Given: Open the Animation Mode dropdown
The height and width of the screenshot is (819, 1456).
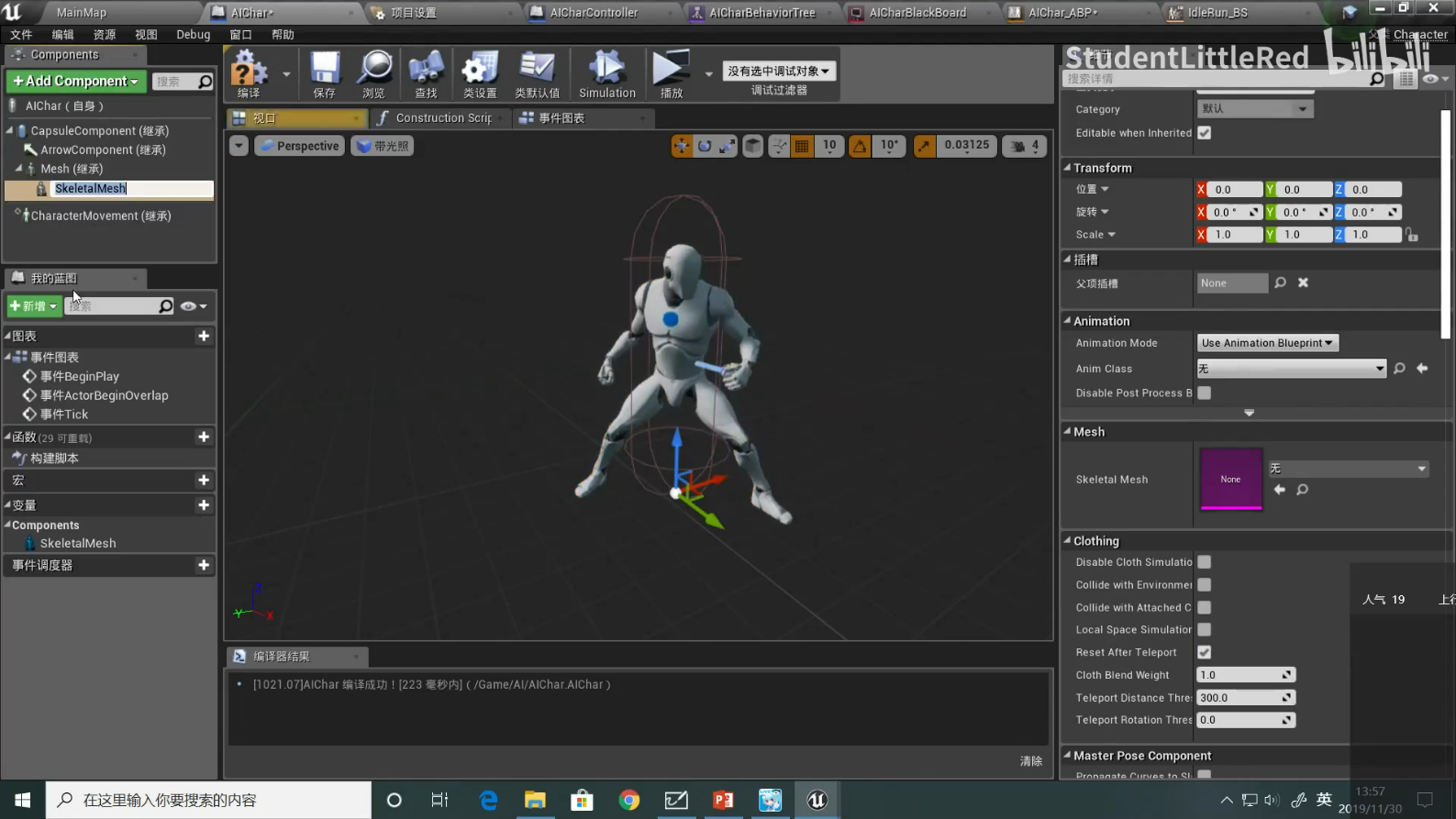Looking at the screenshot, I should pos(1267,343).
